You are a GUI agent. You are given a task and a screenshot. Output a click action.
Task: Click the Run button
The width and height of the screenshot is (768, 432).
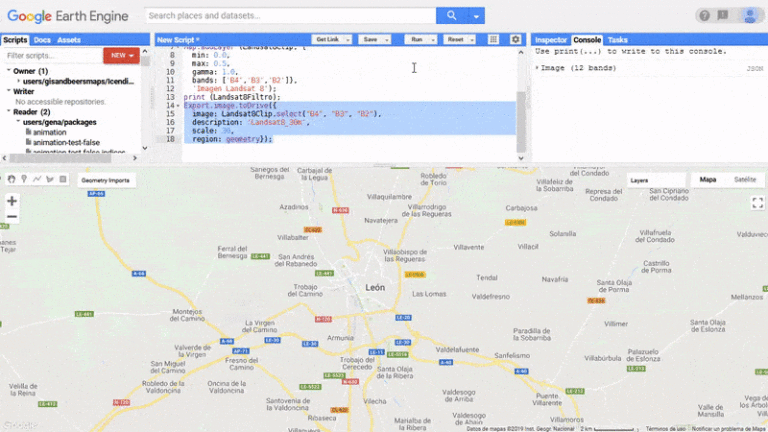416,40
